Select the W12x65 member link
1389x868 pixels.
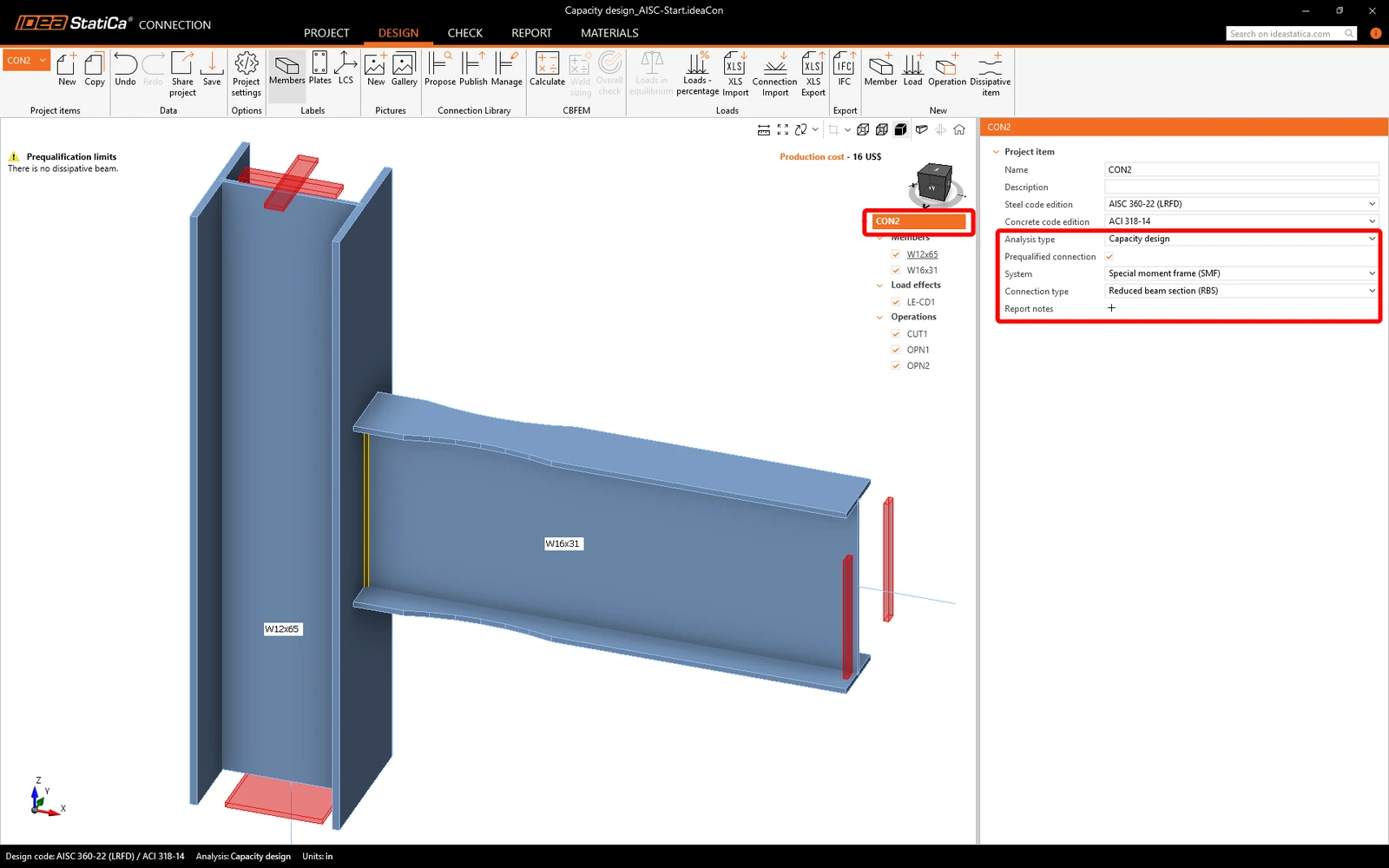coord(922,254)
